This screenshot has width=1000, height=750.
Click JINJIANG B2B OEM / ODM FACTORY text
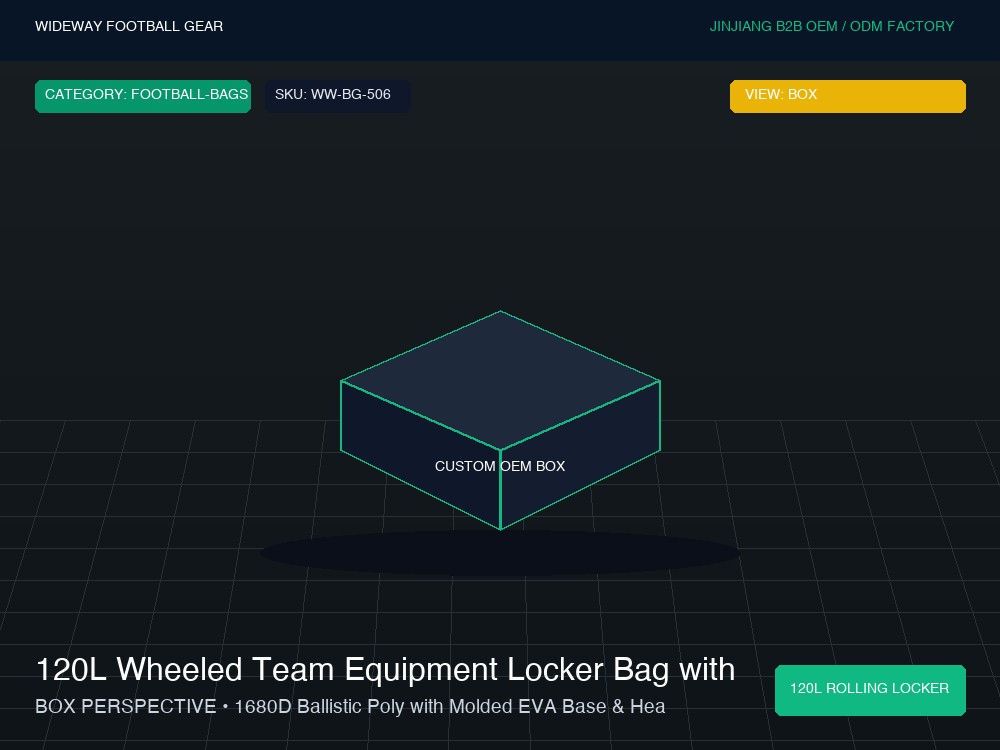(832, 26)
